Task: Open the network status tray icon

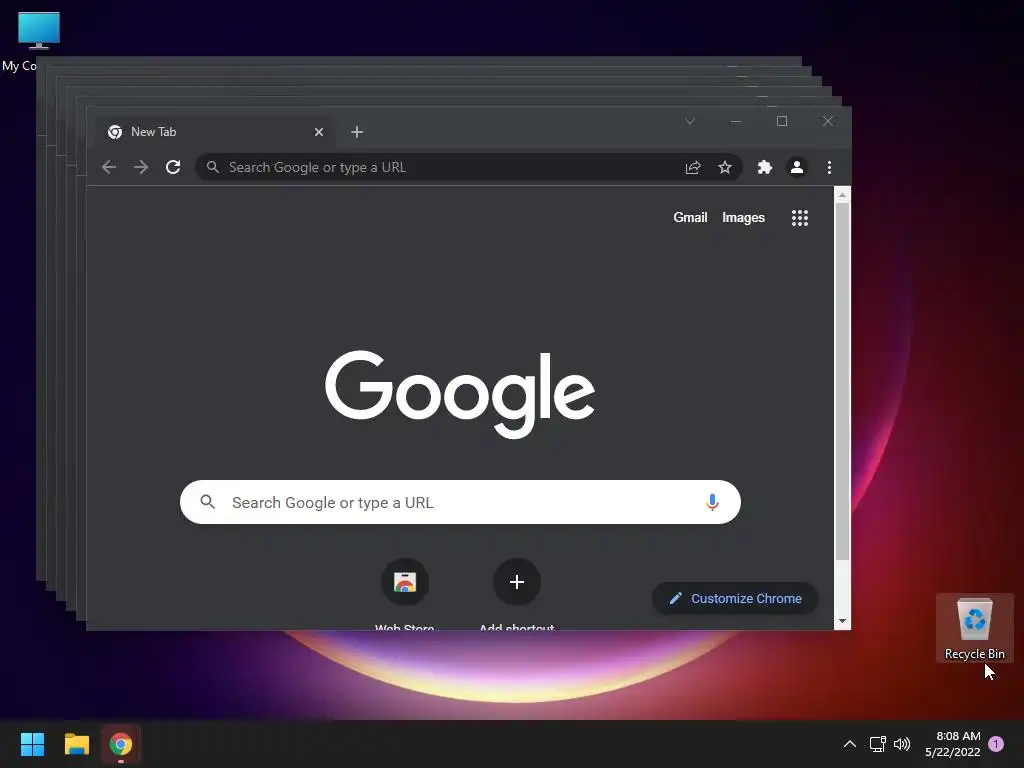Action: [x=877, y=744]
